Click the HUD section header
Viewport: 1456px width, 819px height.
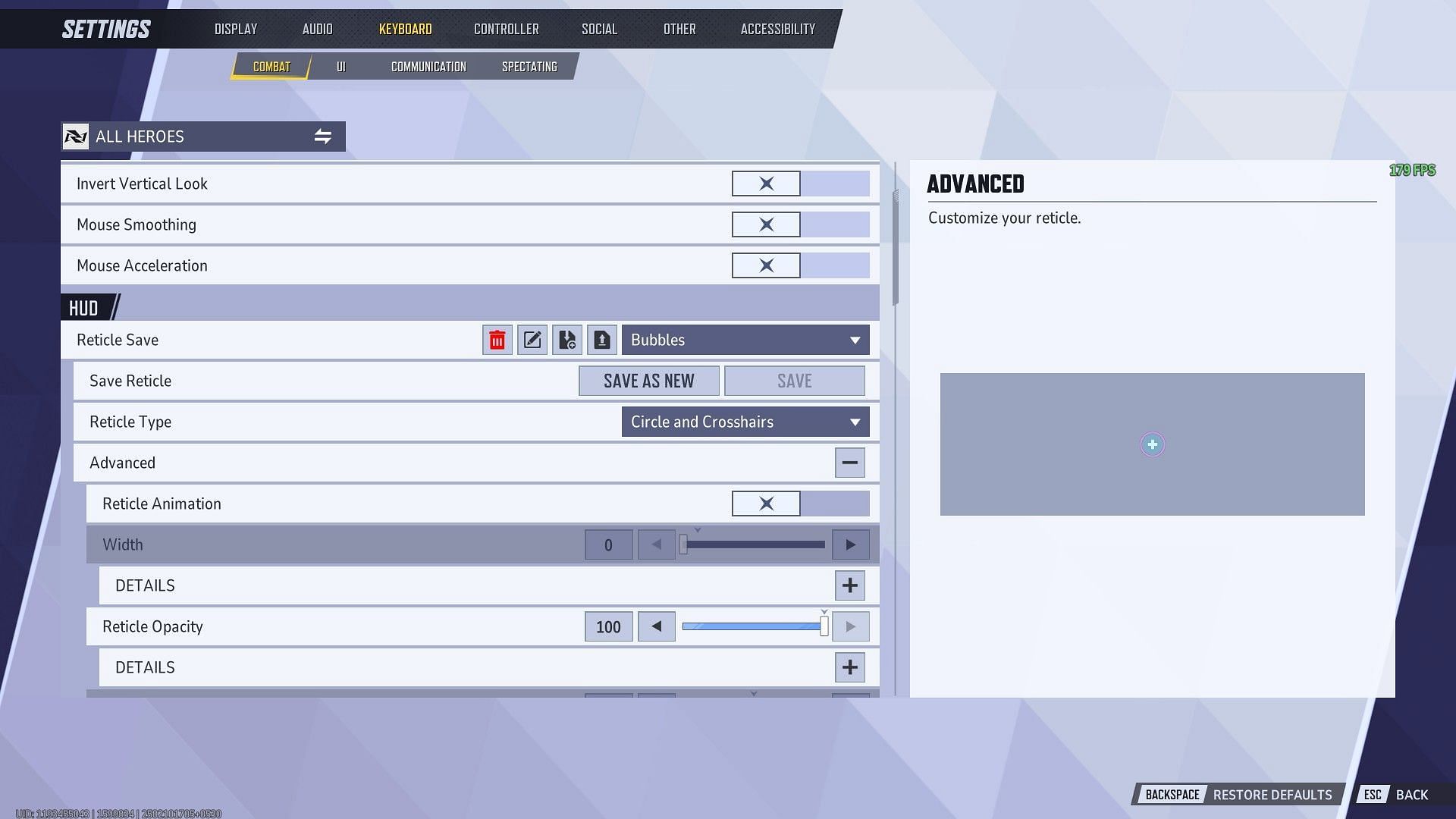[x=83, y=308]
